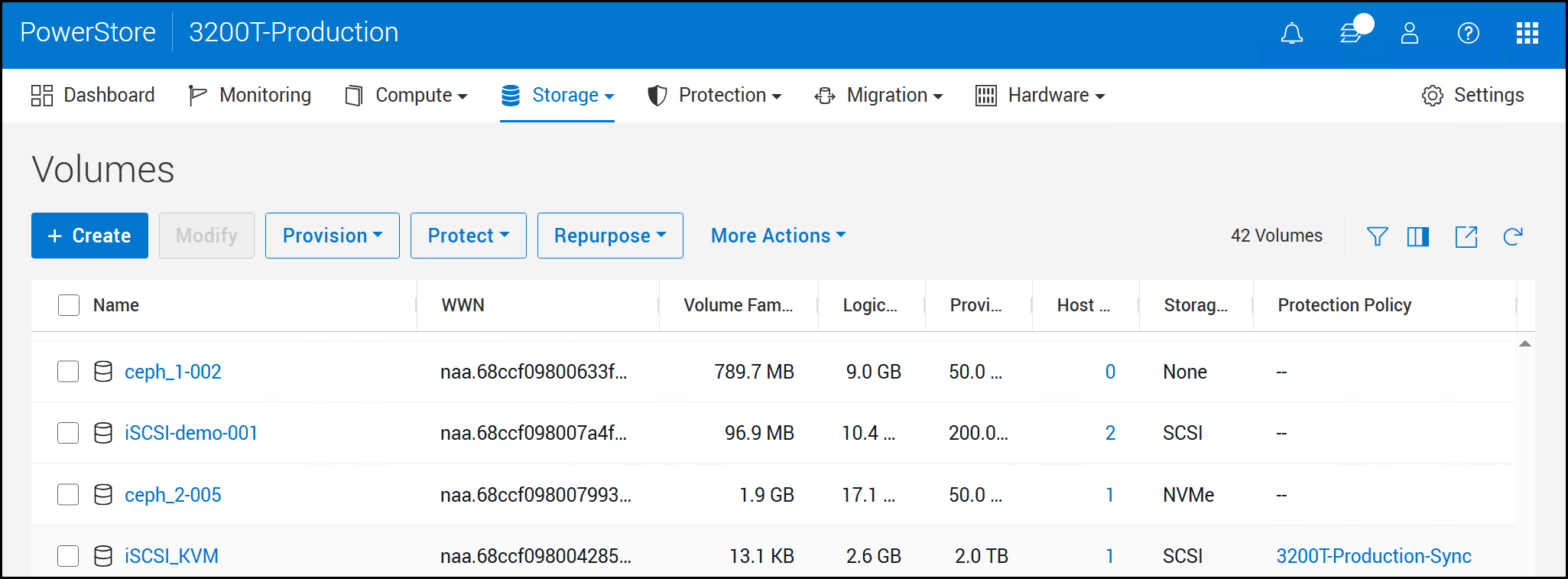Open the iSCSI_KVM volume link

click(x=171, y=556)
